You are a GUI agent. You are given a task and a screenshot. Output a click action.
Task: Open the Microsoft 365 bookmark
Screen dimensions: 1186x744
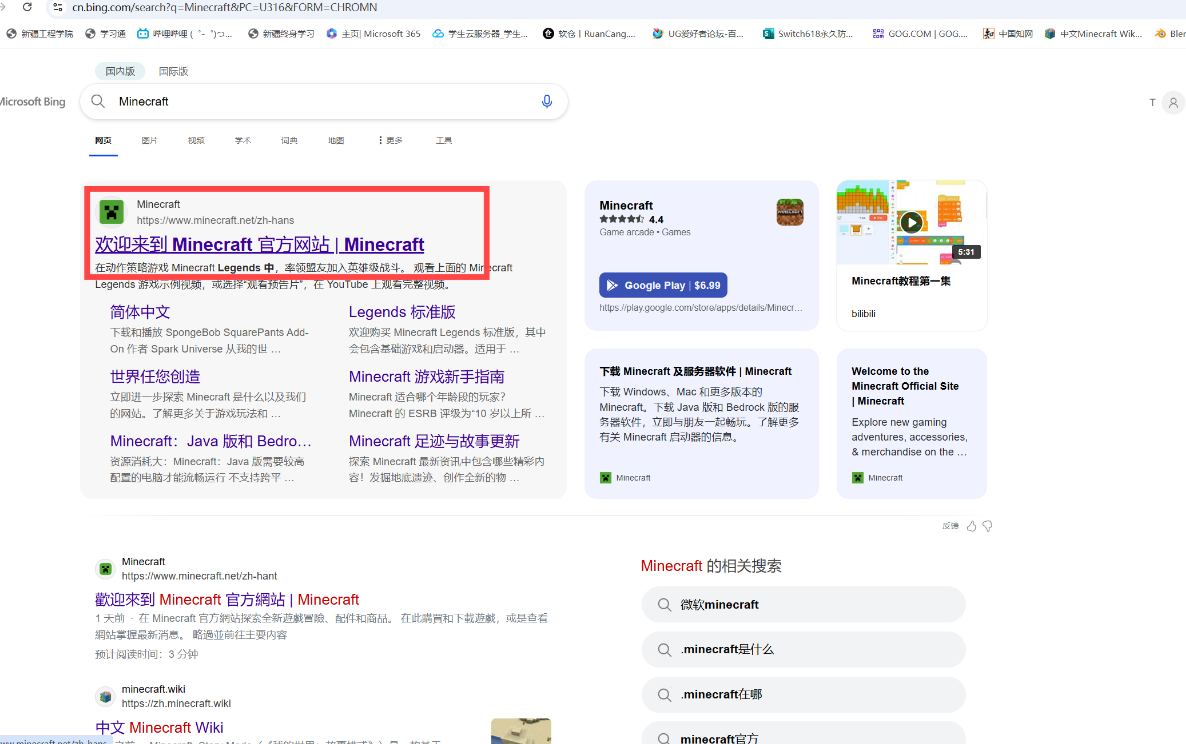coord(374,34)
